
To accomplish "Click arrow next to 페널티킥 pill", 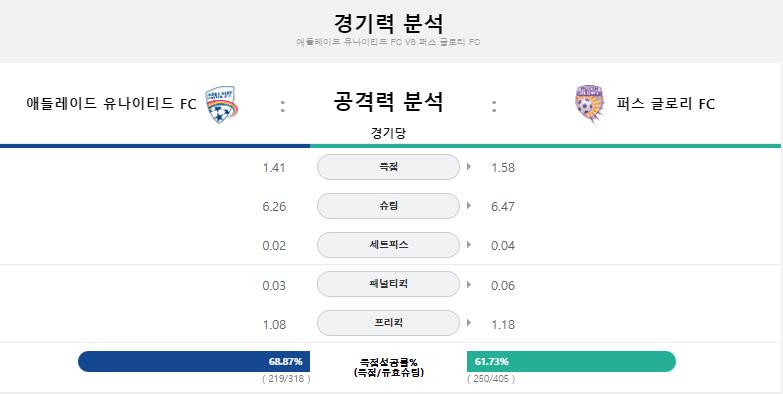I will tap(469, 284).
